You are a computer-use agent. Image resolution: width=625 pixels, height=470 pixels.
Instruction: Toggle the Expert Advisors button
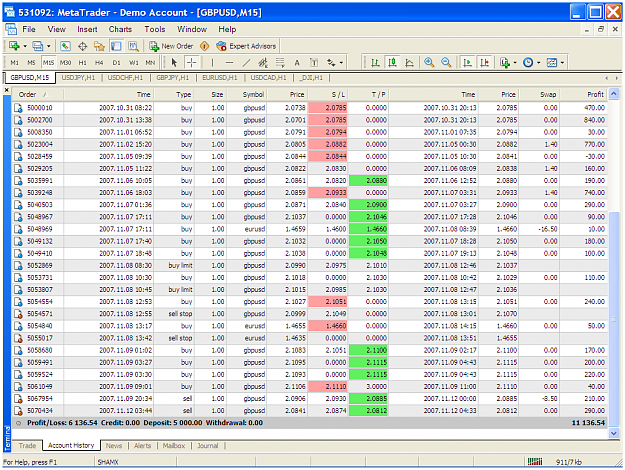pos(246,46)
